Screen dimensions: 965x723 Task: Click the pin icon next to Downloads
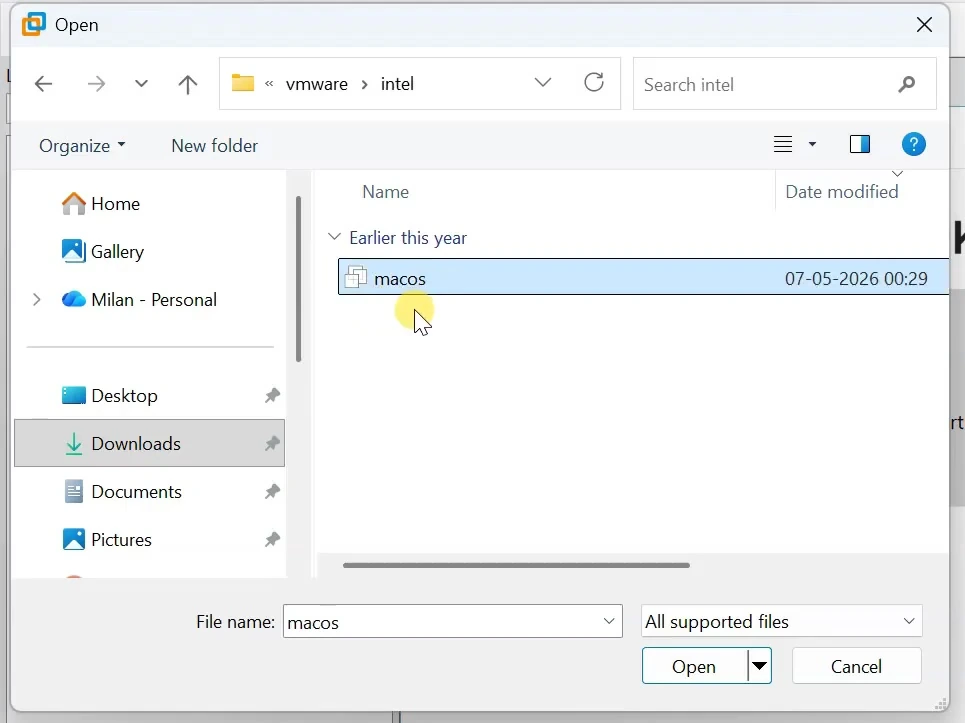[272, 443]
